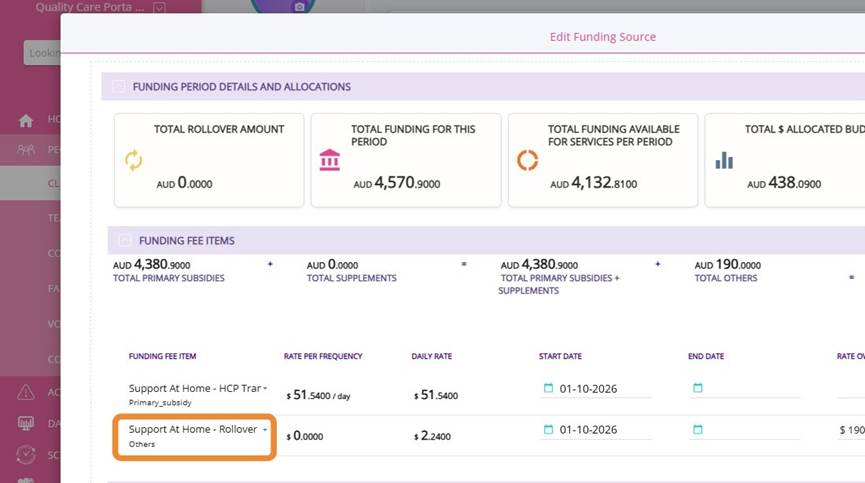Click the orange circle funding available icon
Screen dimensions: 865x483
coord(527,160)
